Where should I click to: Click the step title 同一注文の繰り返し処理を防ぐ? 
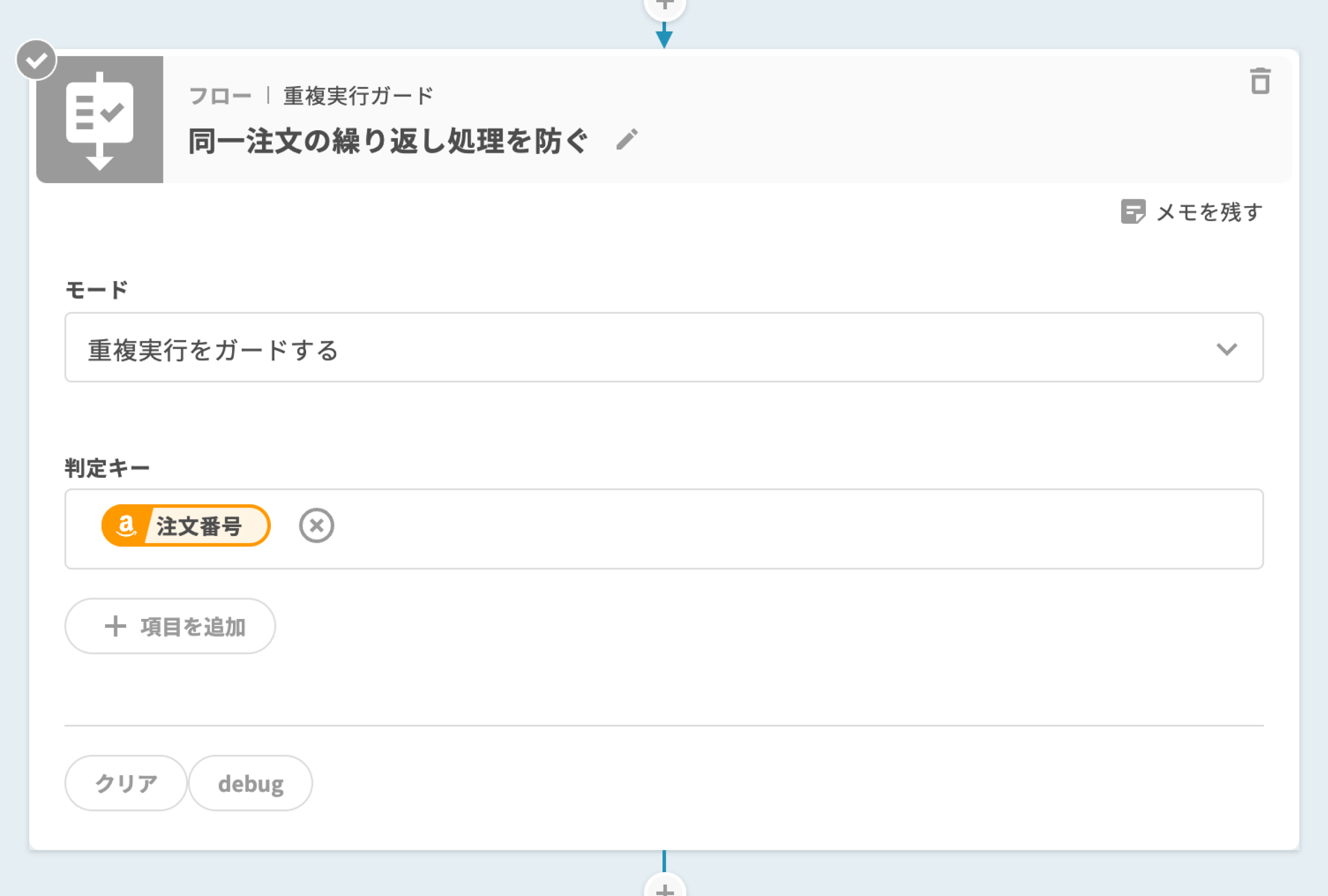click(x=389, y=141)
